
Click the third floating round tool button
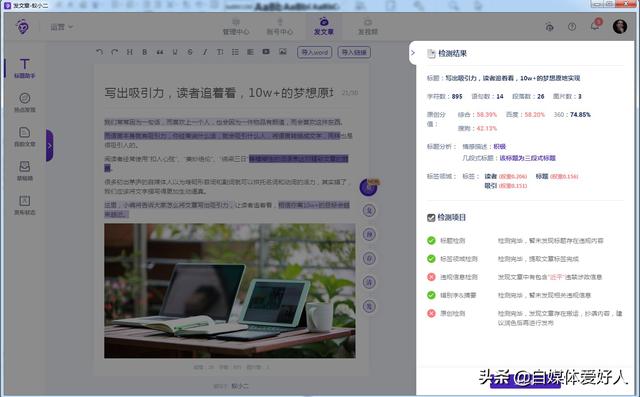point(369,234)
